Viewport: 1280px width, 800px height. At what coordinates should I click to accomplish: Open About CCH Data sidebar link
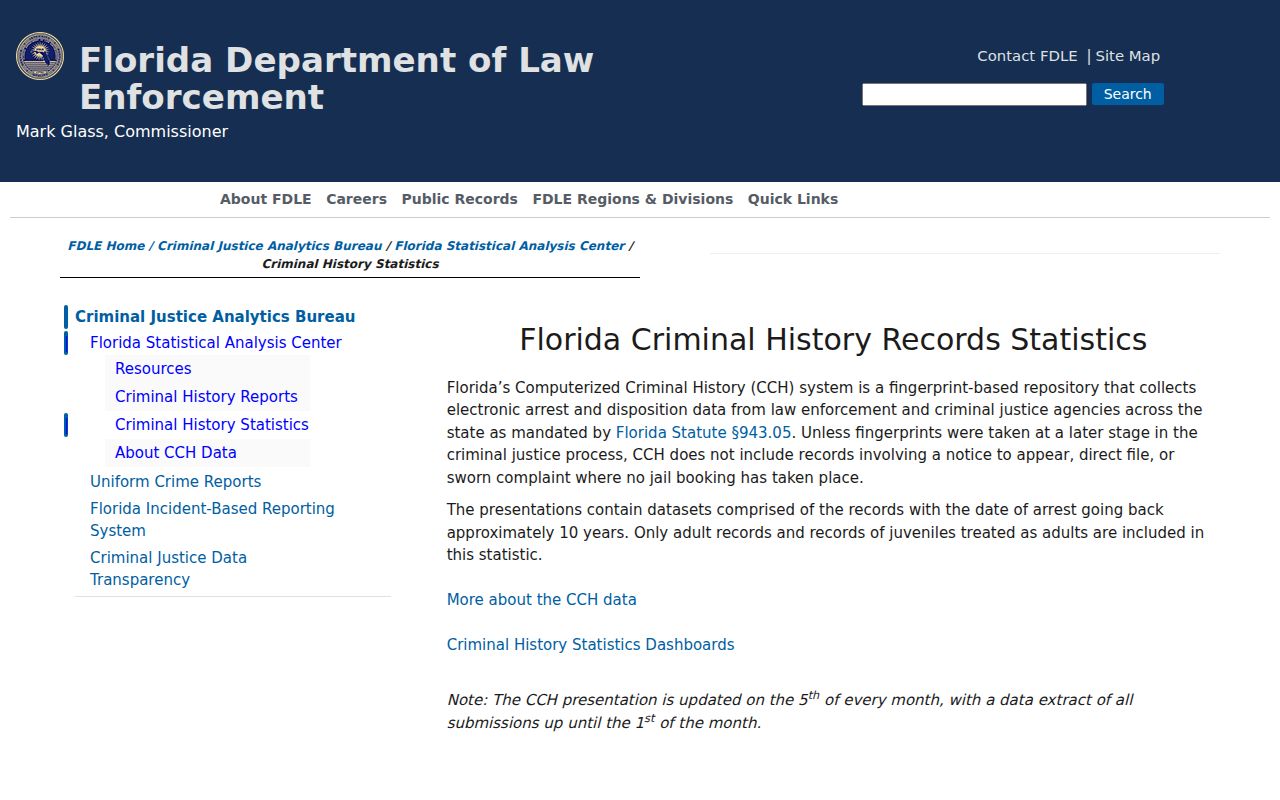click(176, 453)
